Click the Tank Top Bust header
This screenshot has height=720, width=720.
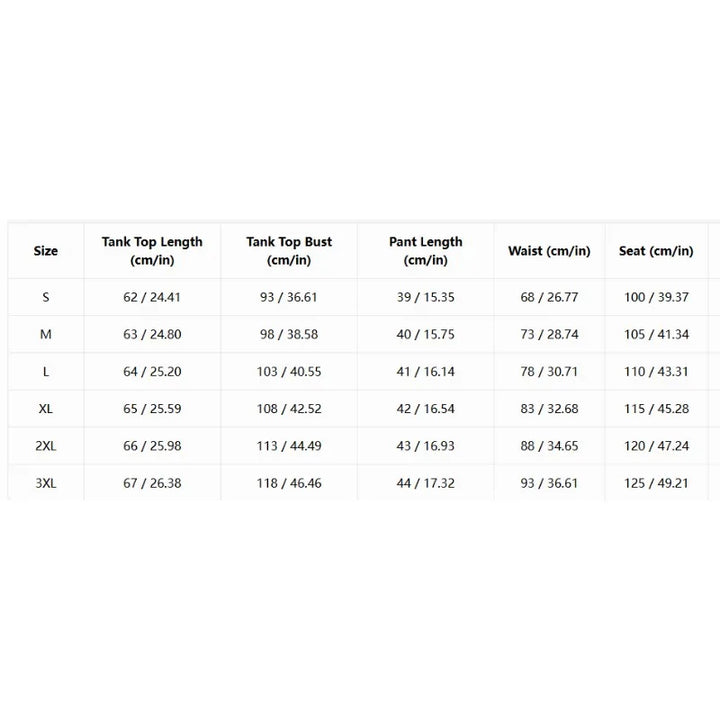pos(289,251)
